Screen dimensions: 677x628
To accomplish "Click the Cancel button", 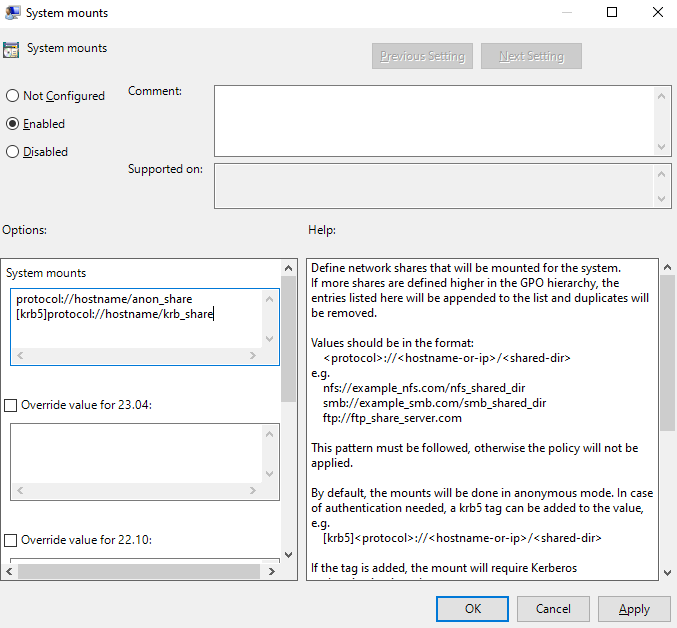I will pos(553,609).
